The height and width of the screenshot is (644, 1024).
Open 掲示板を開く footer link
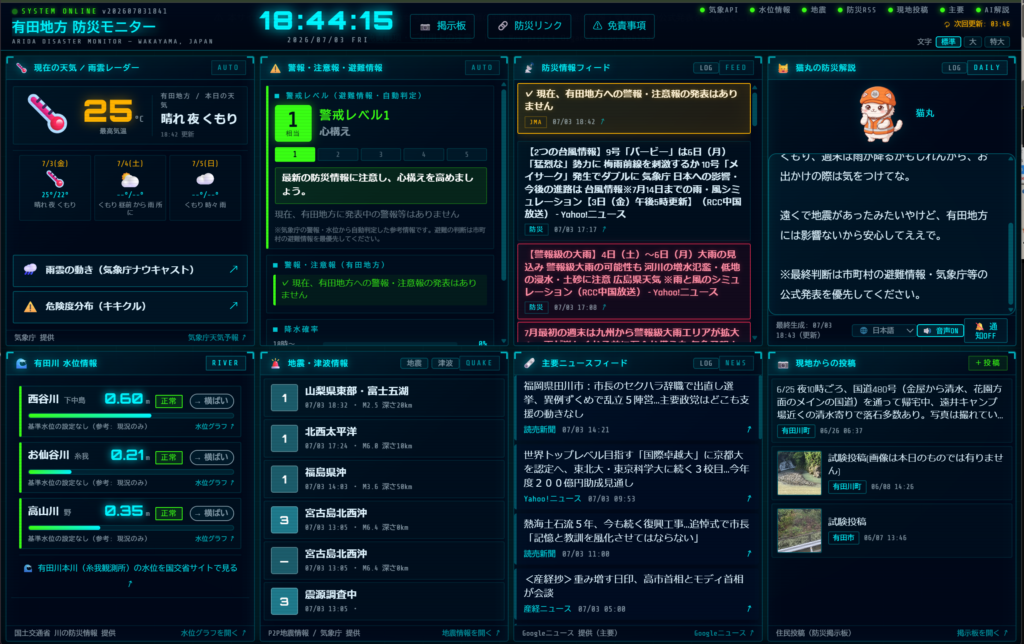coord(982,633)
